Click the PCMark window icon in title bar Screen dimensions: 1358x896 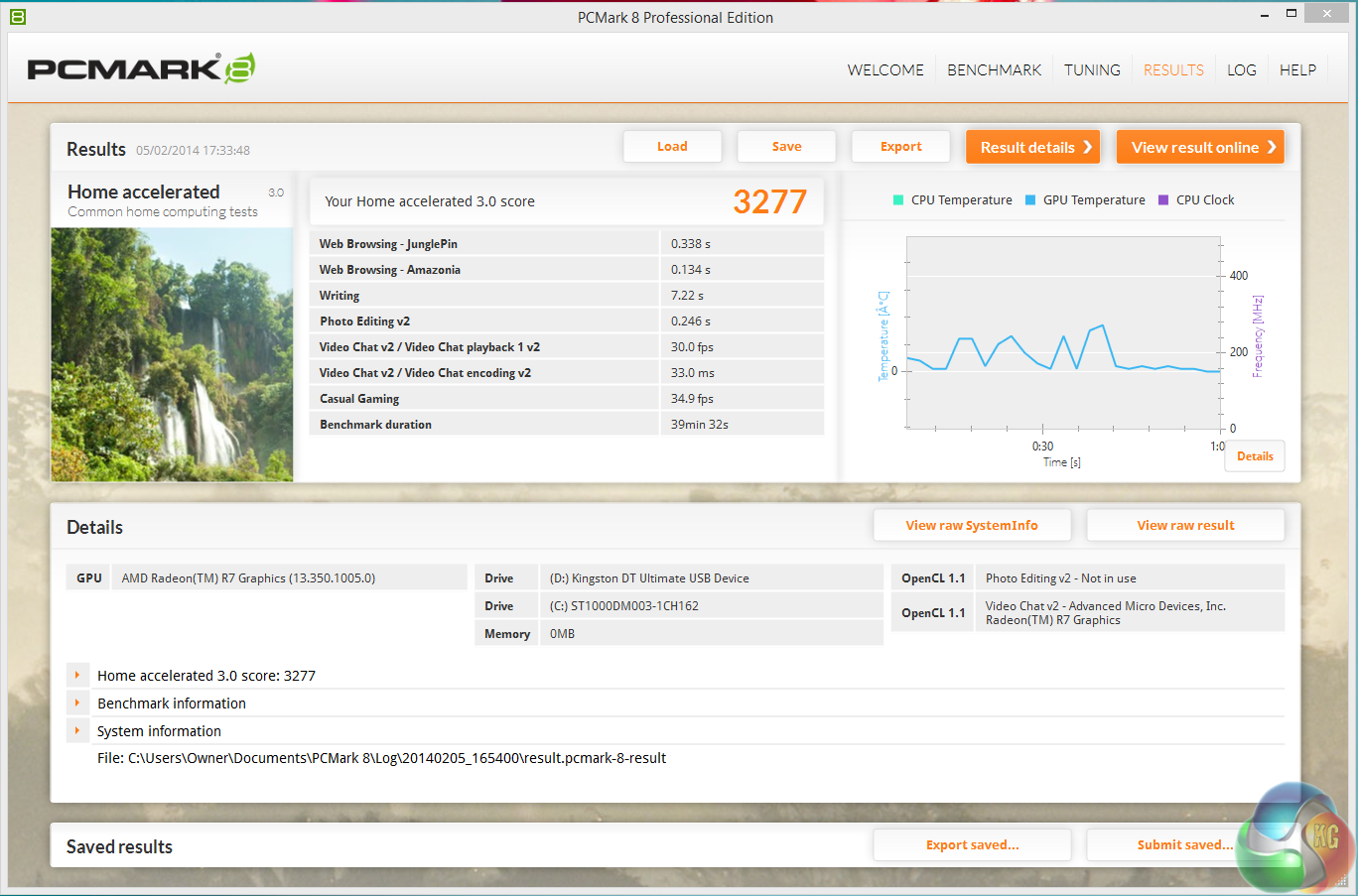[x=18, y=17]
